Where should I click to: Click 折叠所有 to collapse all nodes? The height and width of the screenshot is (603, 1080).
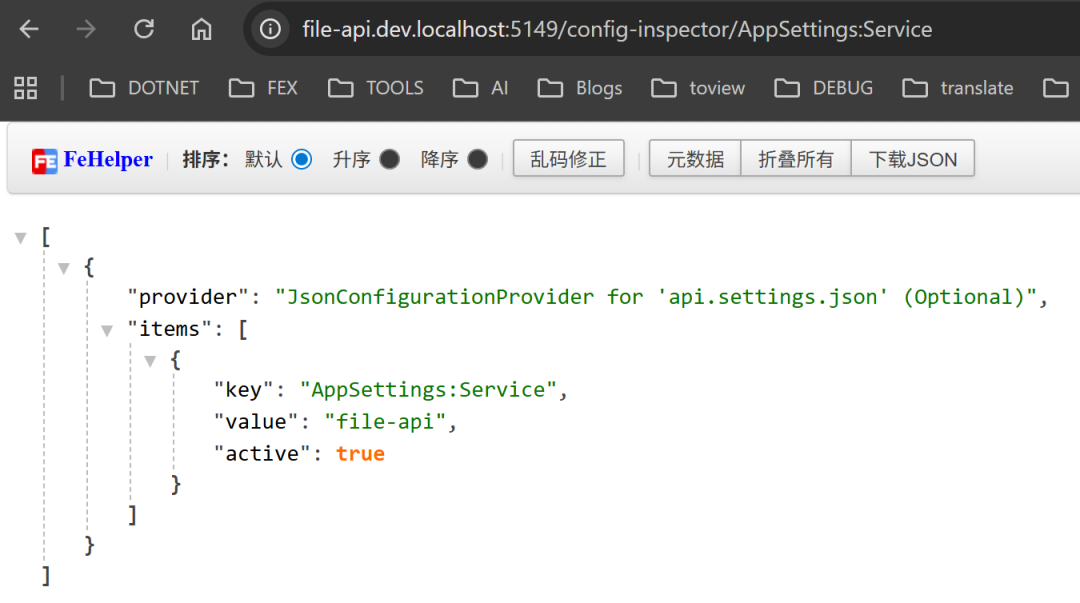[x=795, y=158]
